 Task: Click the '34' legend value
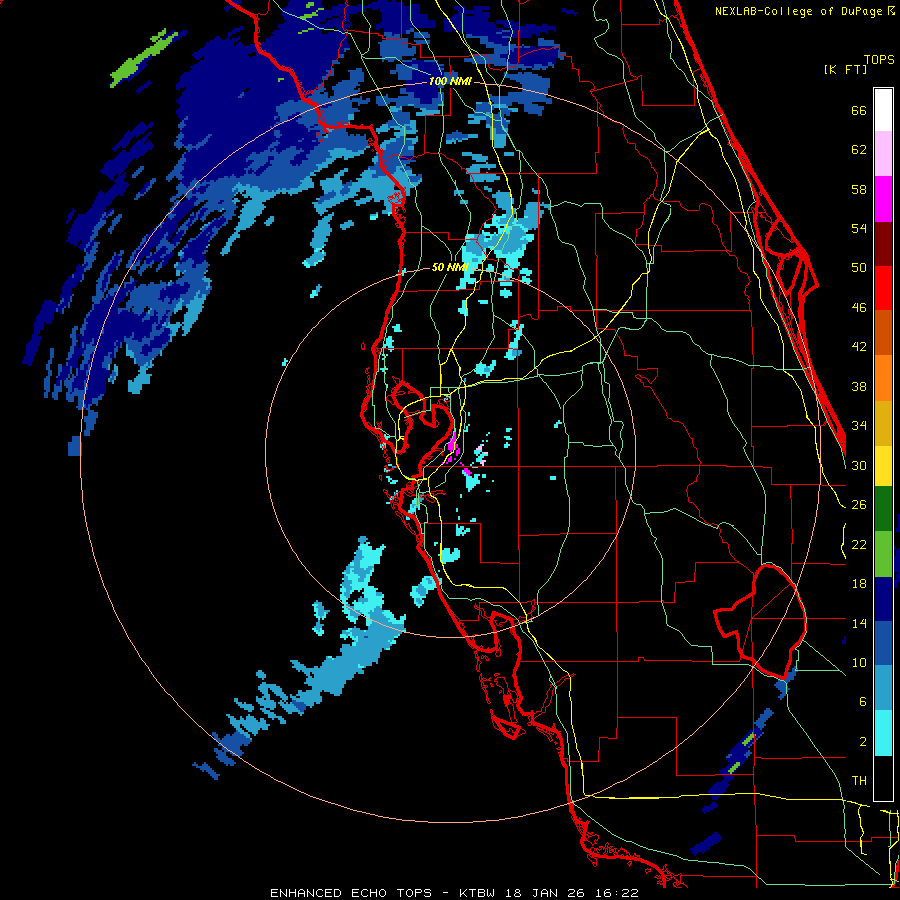tap(859, 425)
